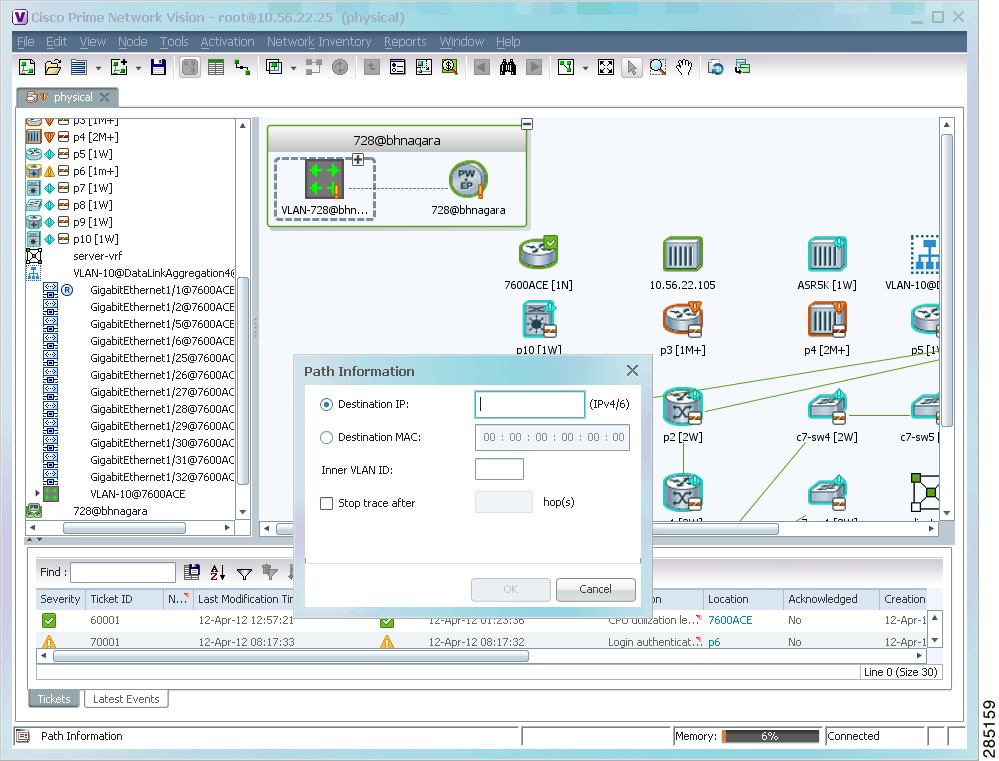999x761 pixels.
Task: Select the p6 [1m+] tree item
Action: [96, 171]
